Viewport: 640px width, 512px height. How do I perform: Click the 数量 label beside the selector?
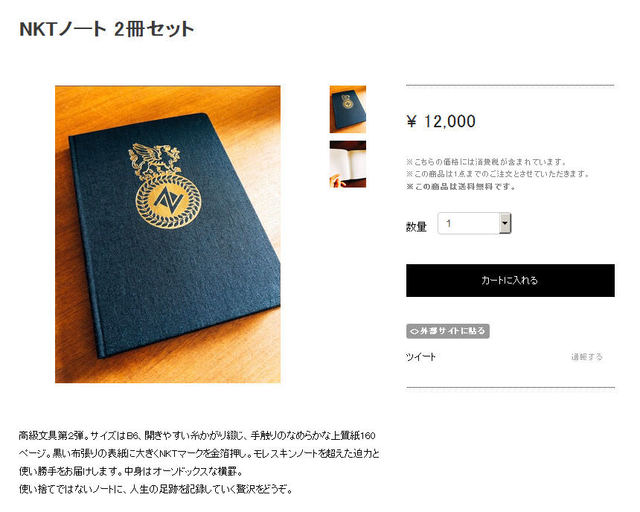coord(416,227)
